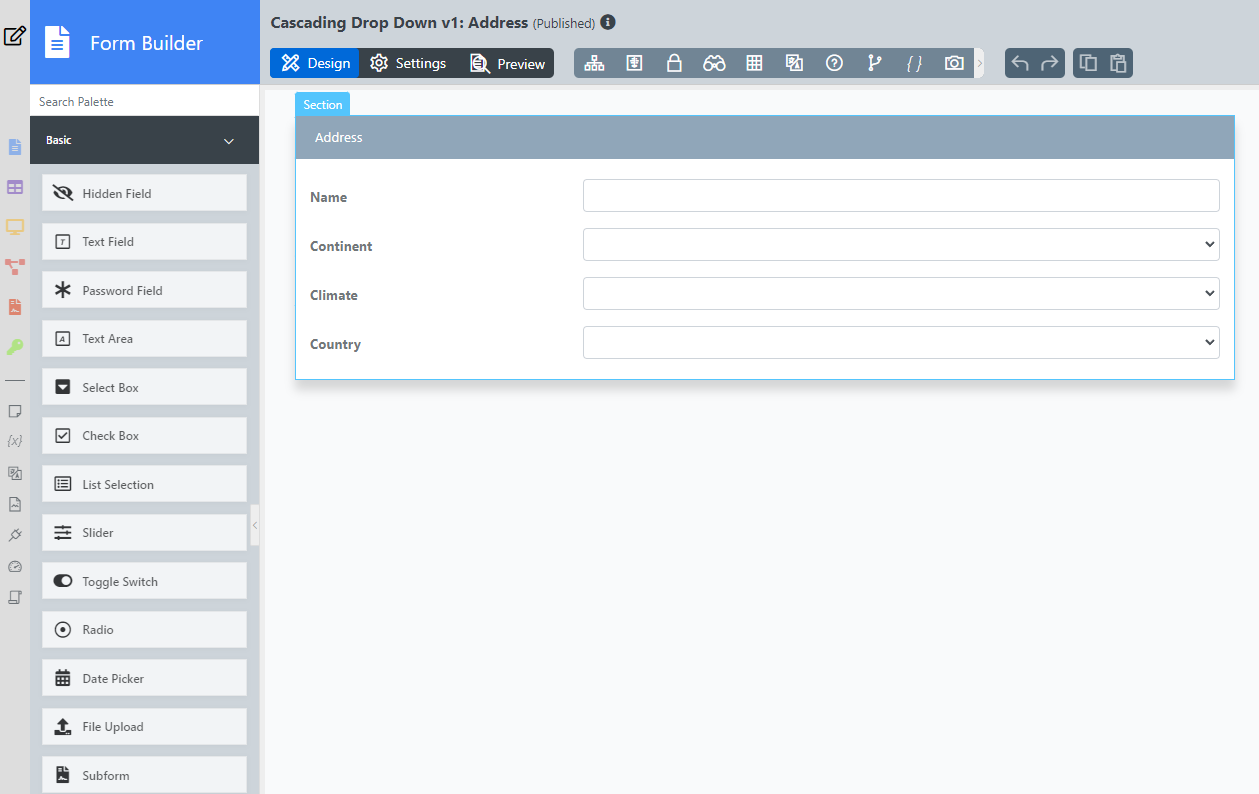Expand the toolbar with the right chevron
The image size is (1259, 794).
click(980, 63)
